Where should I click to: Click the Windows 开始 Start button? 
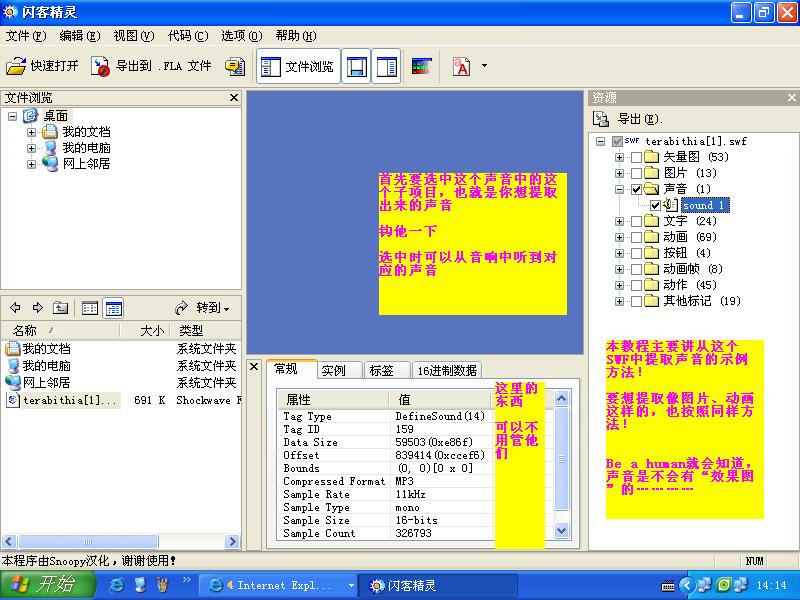click(x=47, y=585)
